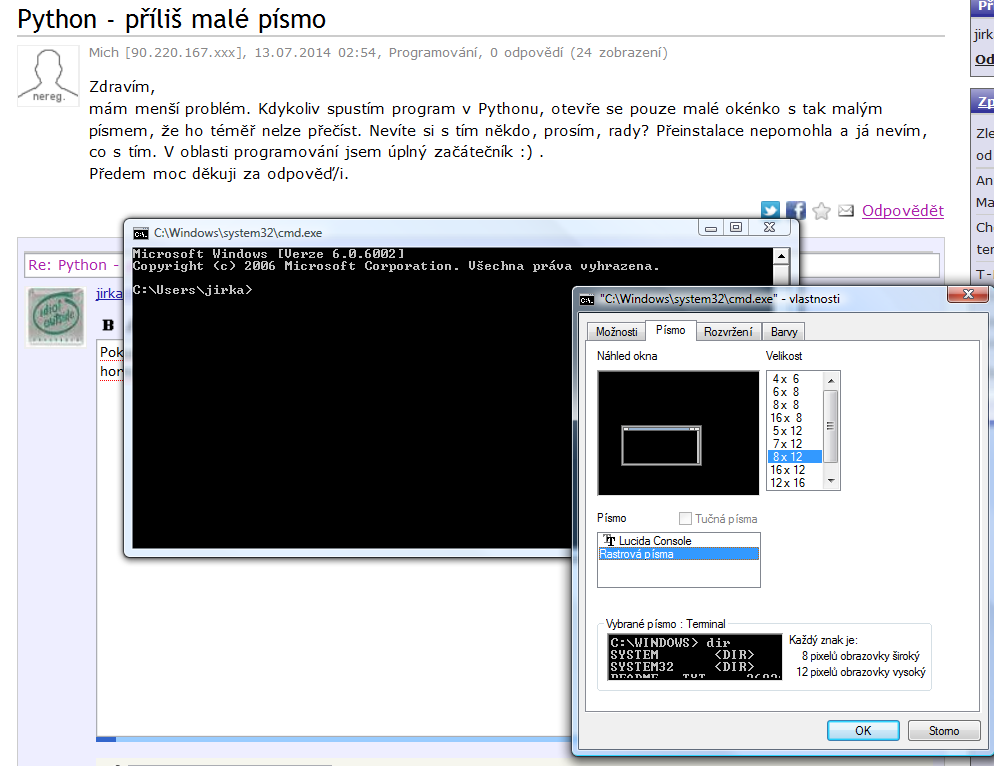Select font size 4 x 6
This screenshot has width=994, height=766.
point(795,379)
